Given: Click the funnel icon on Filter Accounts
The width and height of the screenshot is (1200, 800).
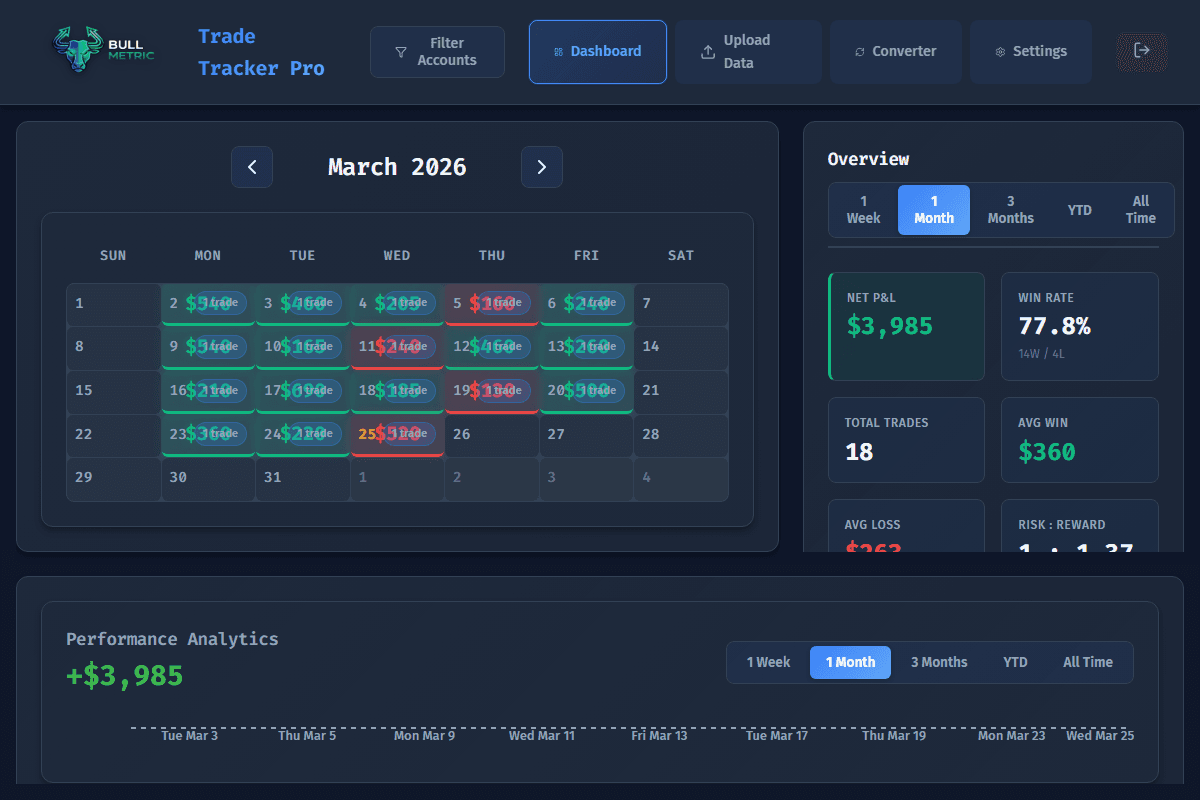Looking at the screenshot, I should (x=400, y=51).
